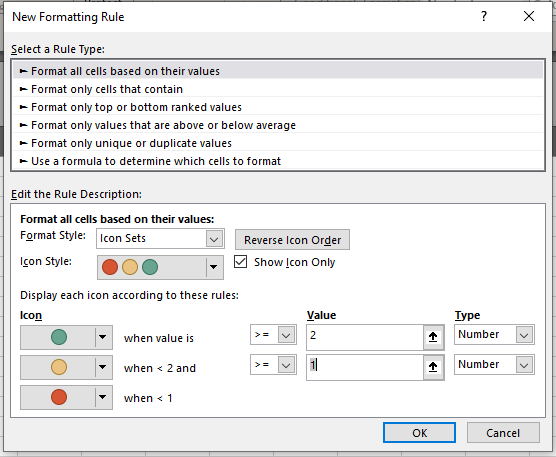Pick 'Format only values that are above or below average'

(x=278, y=125)
